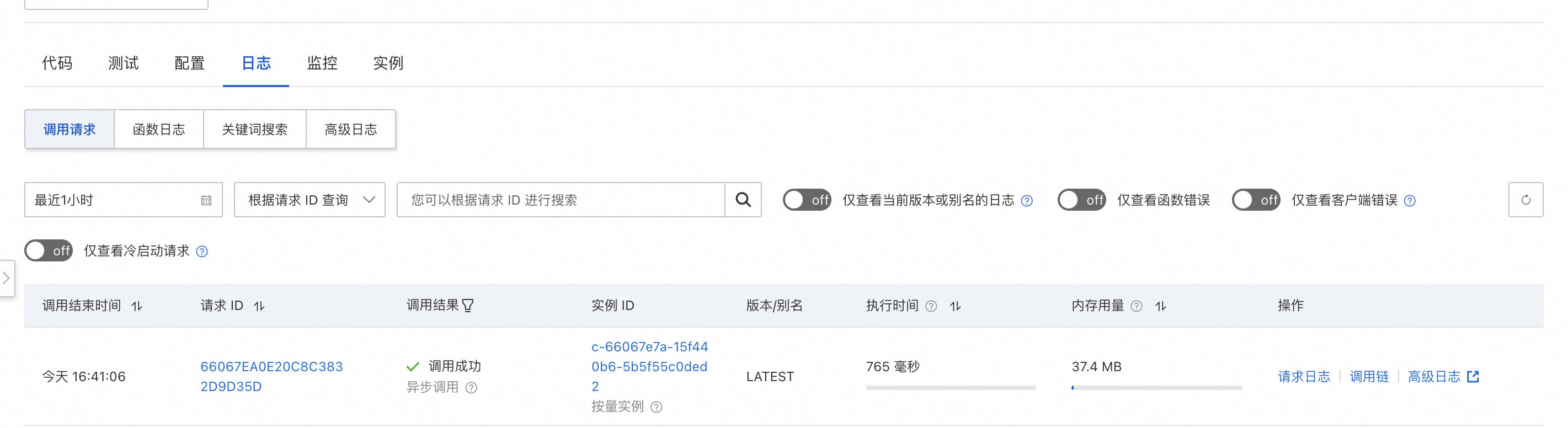1568x428 pixels.
Task: Click the refresh icon button
Action: pos(1526,200)
